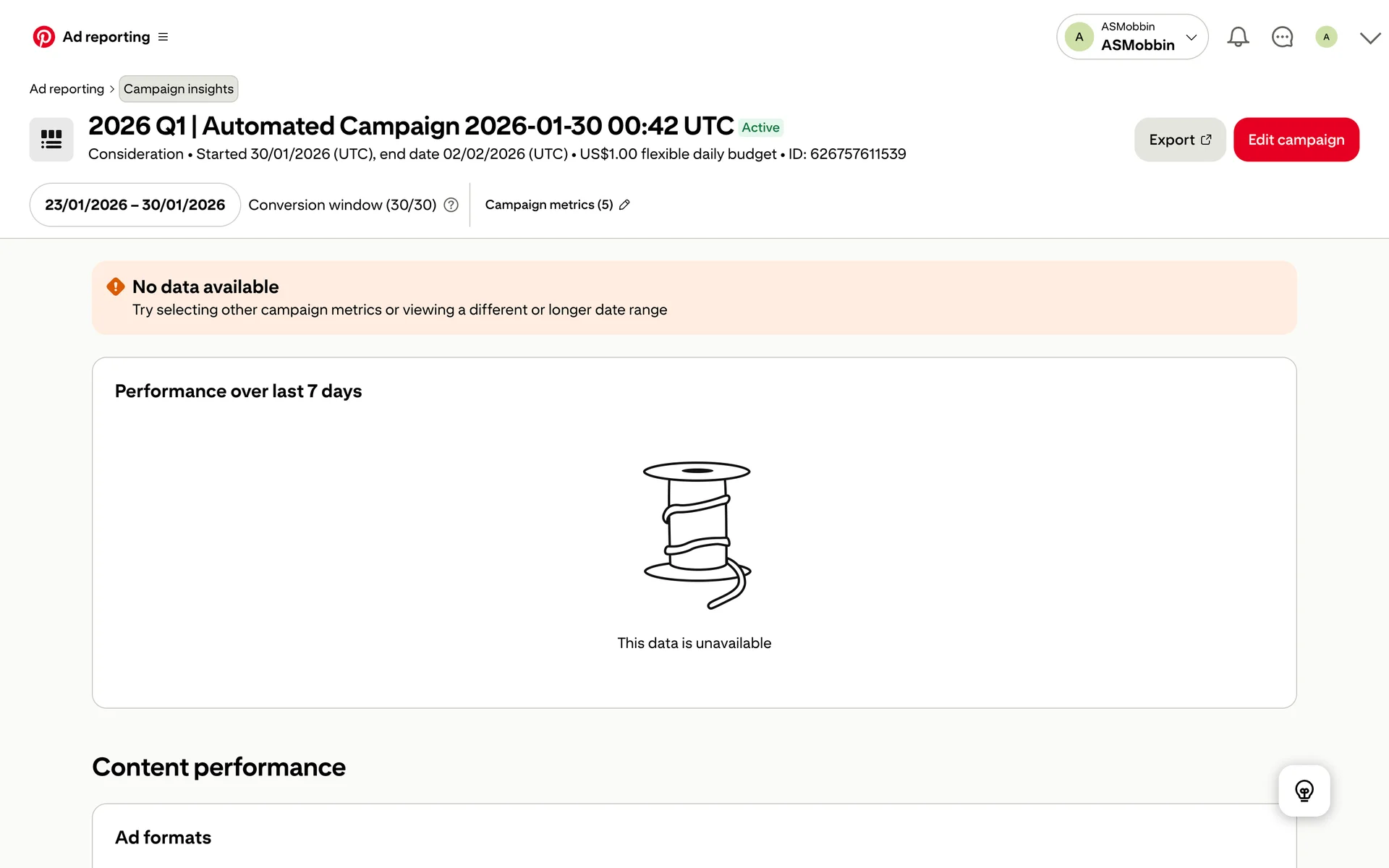Expand the far-right header chevron menu
The height and width of the screenshot is (868, 1389).
1369,38
